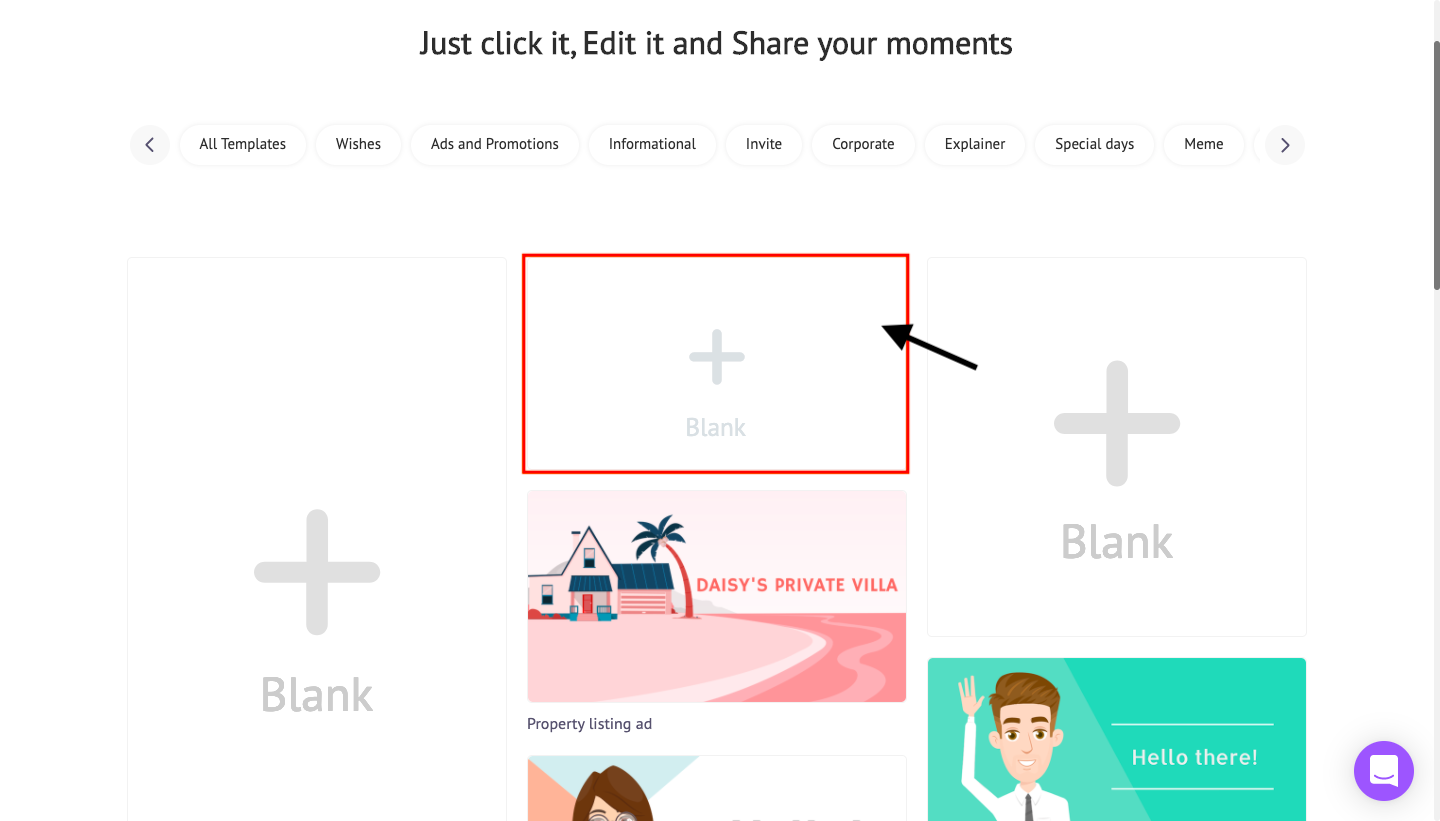The height and width of the screenshot is (821, 1440).
Task: Click the Property listing ad label
Action: [x=590, y=724]
